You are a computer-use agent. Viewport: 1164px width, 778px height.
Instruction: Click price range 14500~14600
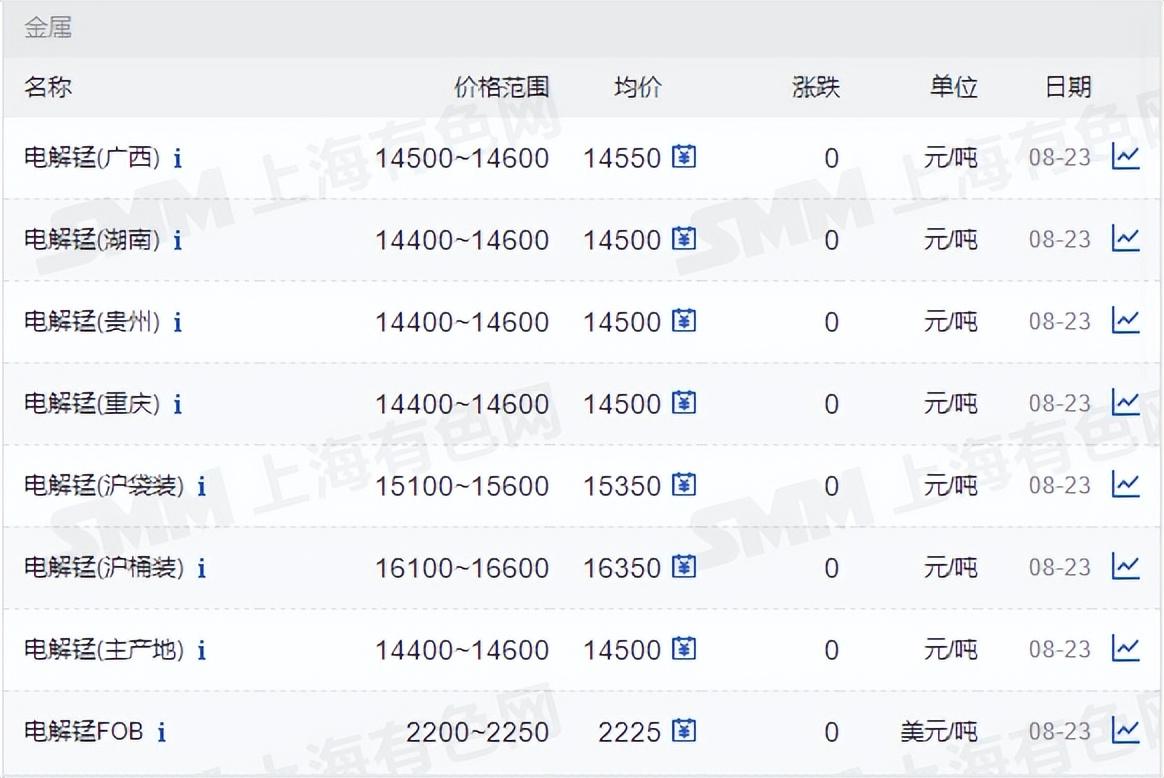coord(462,158)
